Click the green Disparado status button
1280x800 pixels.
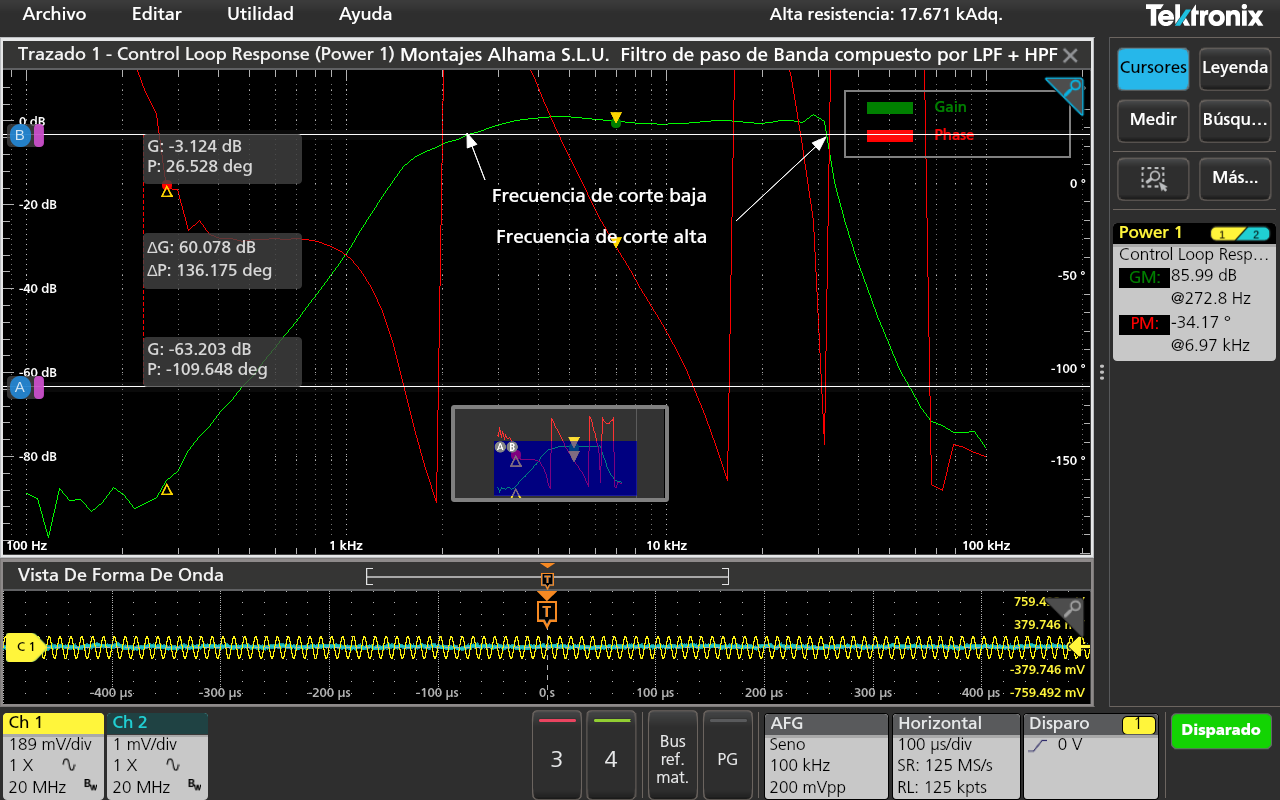[1220, 730]
